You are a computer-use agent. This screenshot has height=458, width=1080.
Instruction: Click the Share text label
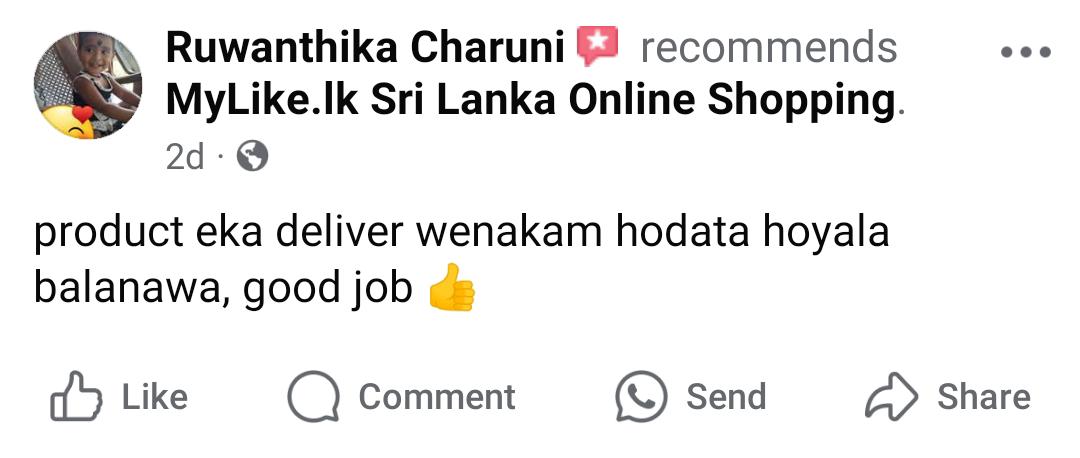(x=984, y=397)
